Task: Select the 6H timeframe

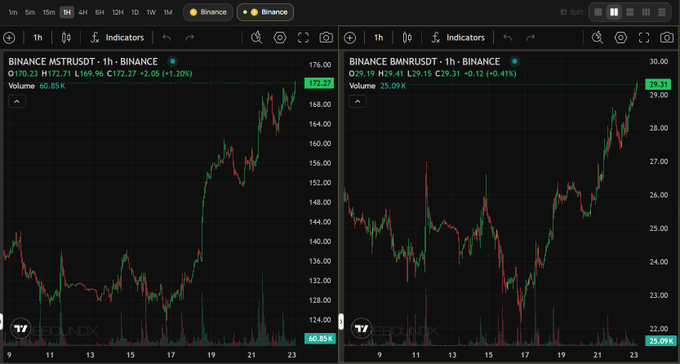Action: coord(100,12)
